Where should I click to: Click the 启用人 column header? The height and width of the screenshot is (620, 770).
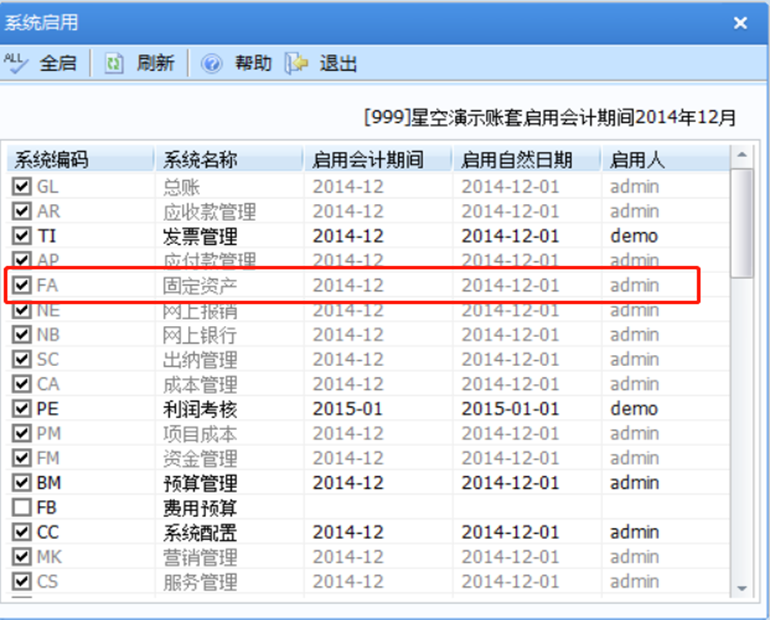point(666,160)
